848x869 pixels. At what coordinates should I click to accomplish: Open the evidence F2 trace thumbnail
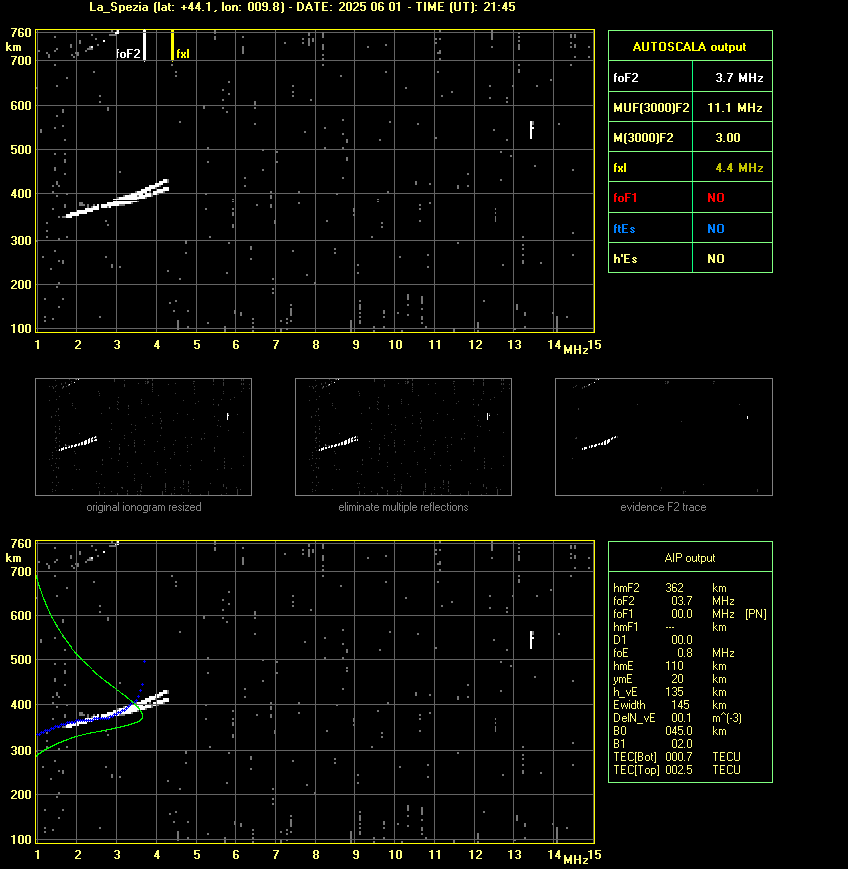coord(664,437)
